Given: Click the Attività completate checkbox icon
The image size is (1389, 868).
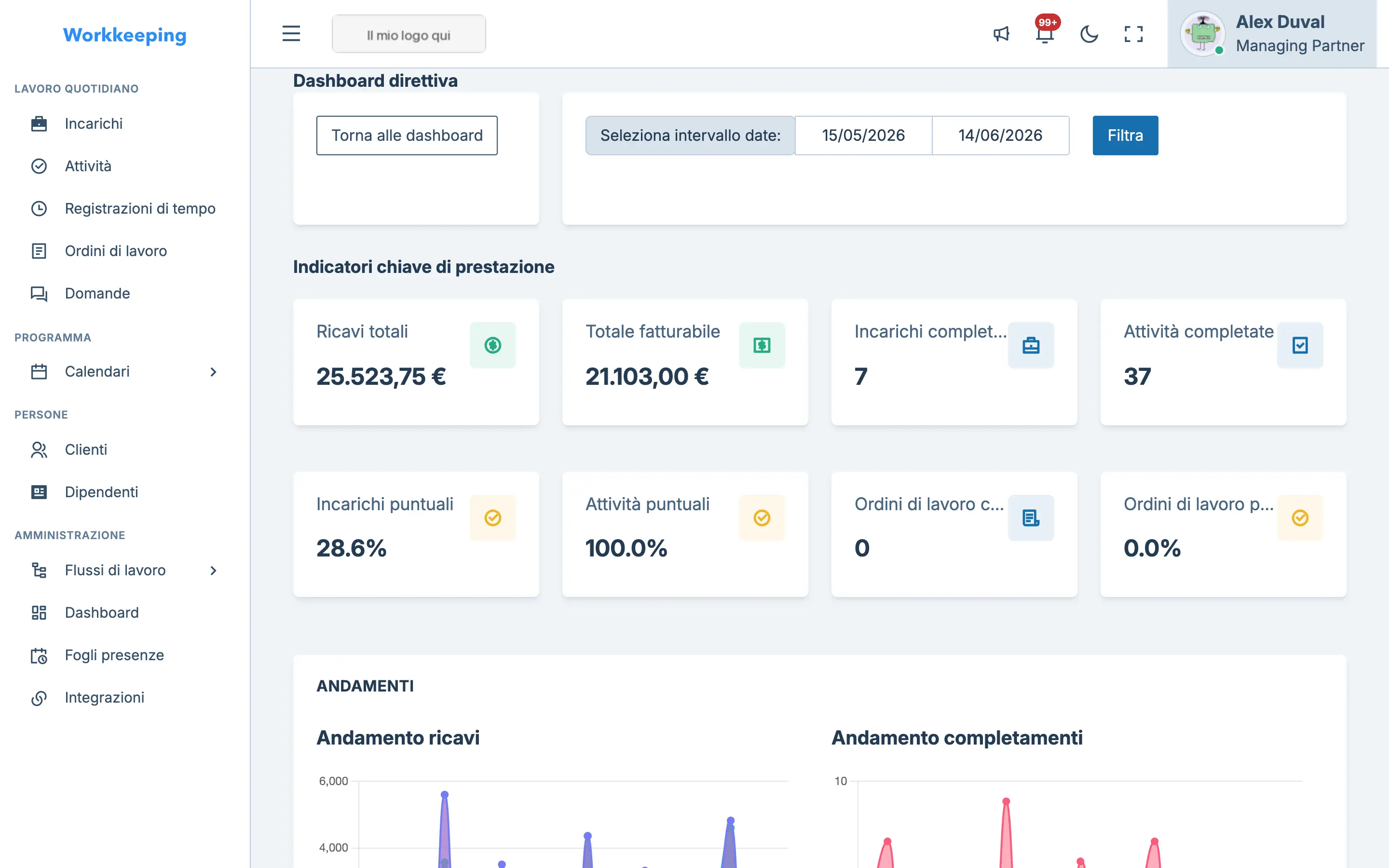Looking at the screenshot, I should (1300, 345).
